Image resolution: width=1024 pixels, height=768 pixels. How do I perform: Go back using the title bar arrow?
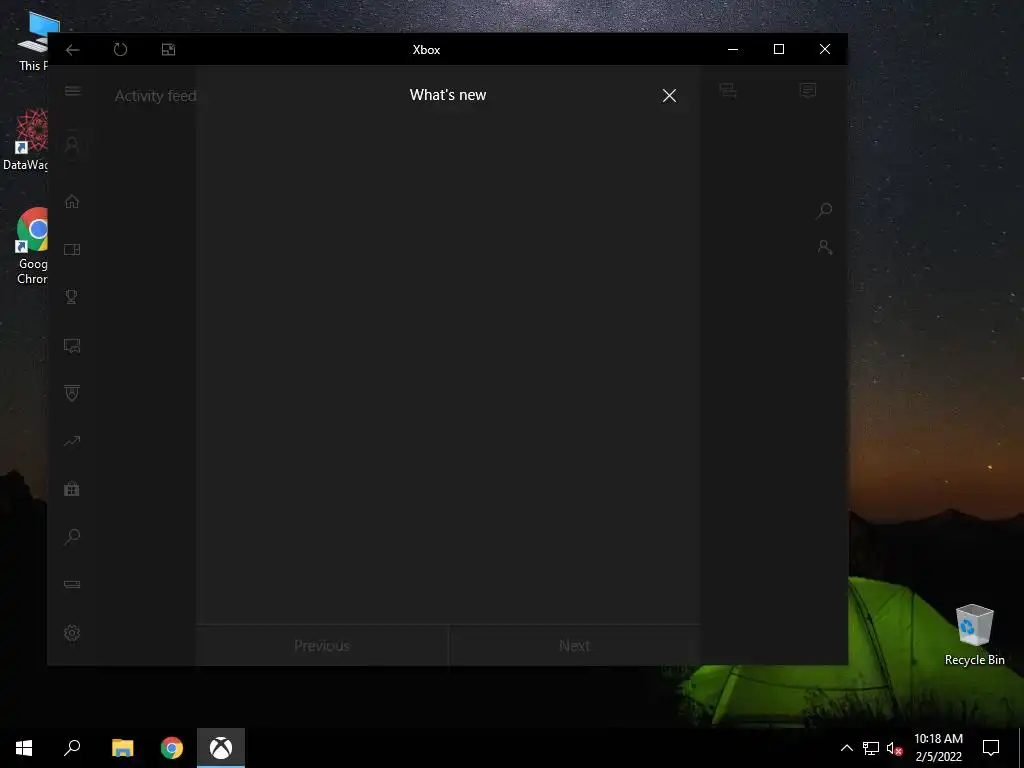72,50
